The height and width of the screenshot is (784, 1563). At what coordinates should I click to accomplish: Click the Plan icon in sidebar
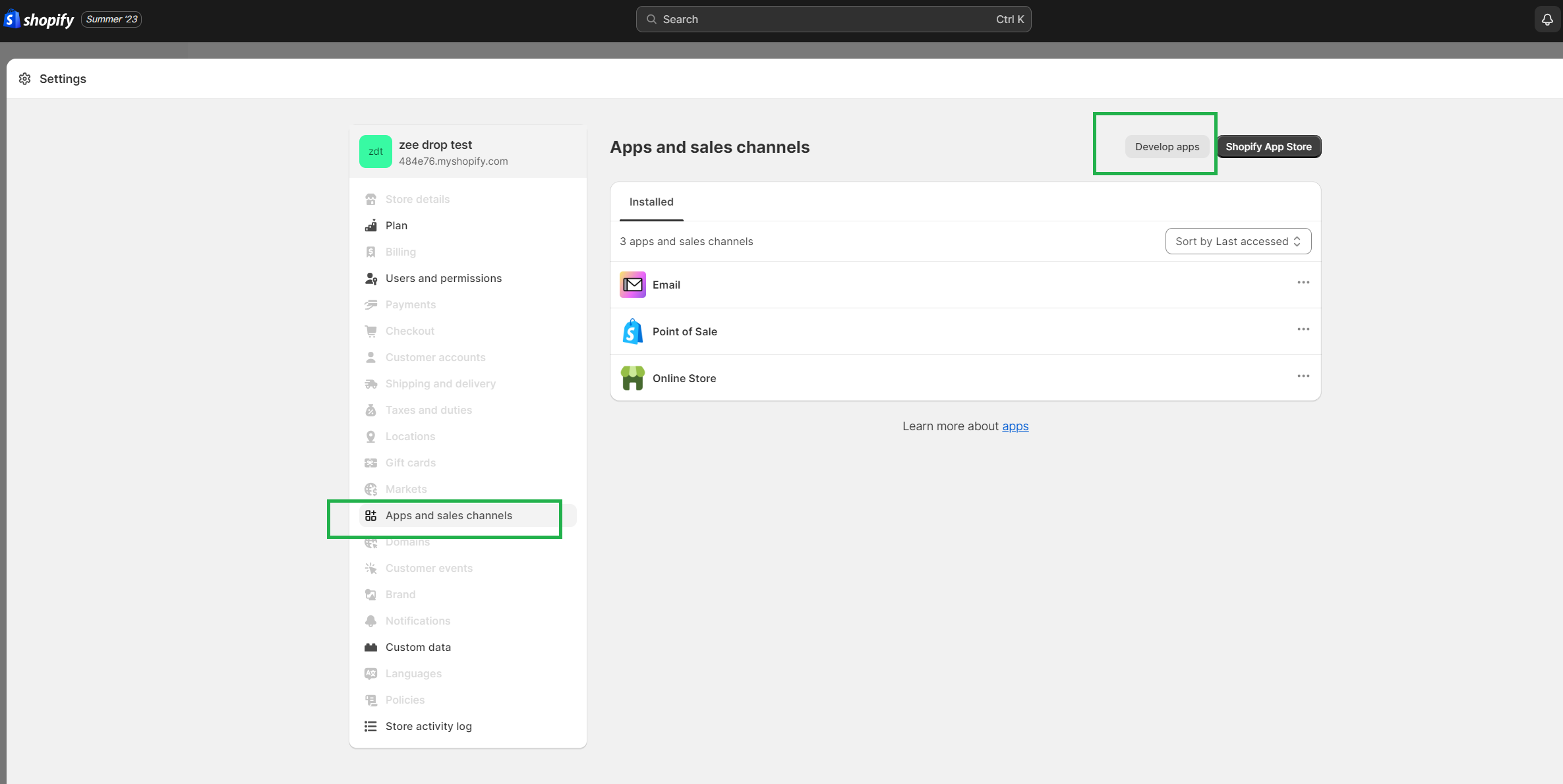point(371,226)
